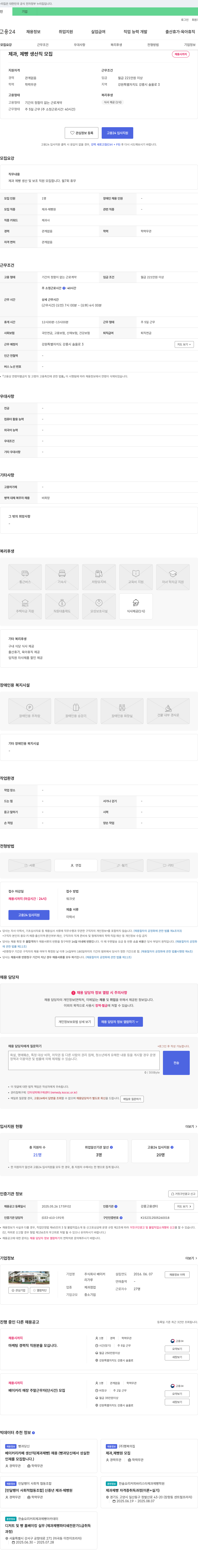Image resolution: width=198 pixels, height=1568 pixels.
Task: Open the 직업 능력 개발 menu
Action: [x=135, y=32]
